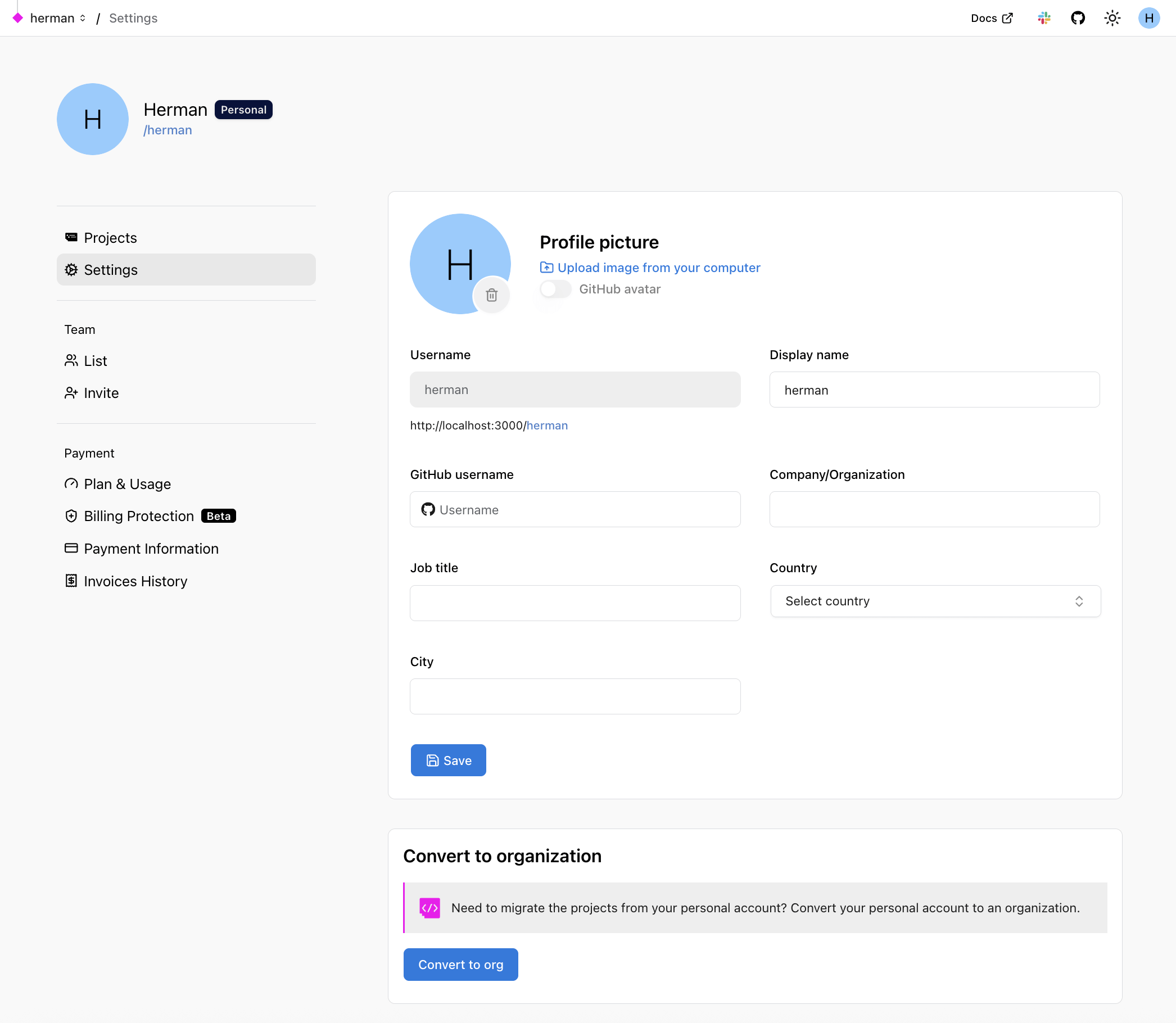This screenshot has height=1023, width=1176.
Task: Open Docs in a new tab
Action: 992,17
